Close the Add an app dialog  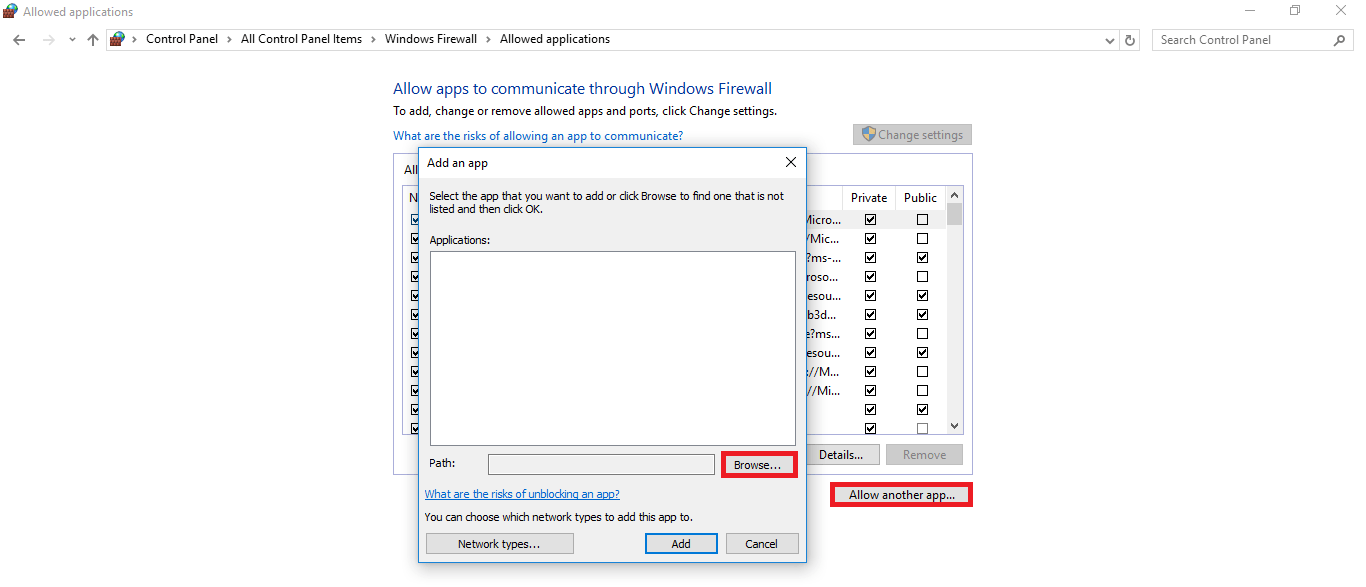[791, 162]
